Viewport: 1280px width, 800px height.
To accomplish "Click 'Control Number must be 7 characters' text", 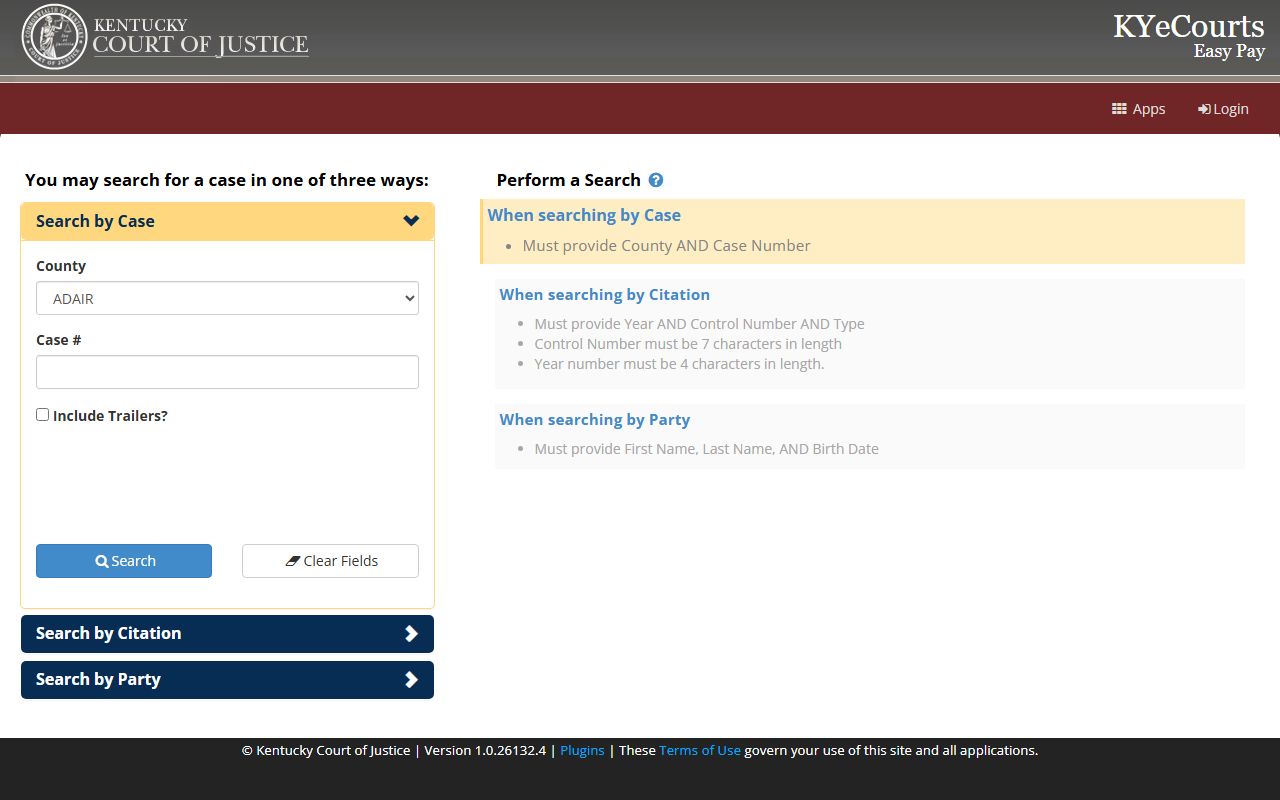I will [688, 344].
